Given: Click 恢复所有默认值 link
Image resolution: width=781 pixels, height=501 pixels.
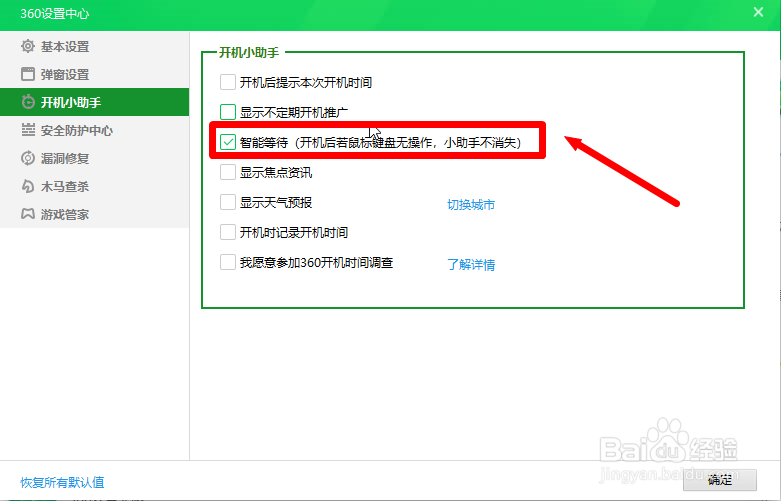Looking at the screenshot, I should click(62, 482).
